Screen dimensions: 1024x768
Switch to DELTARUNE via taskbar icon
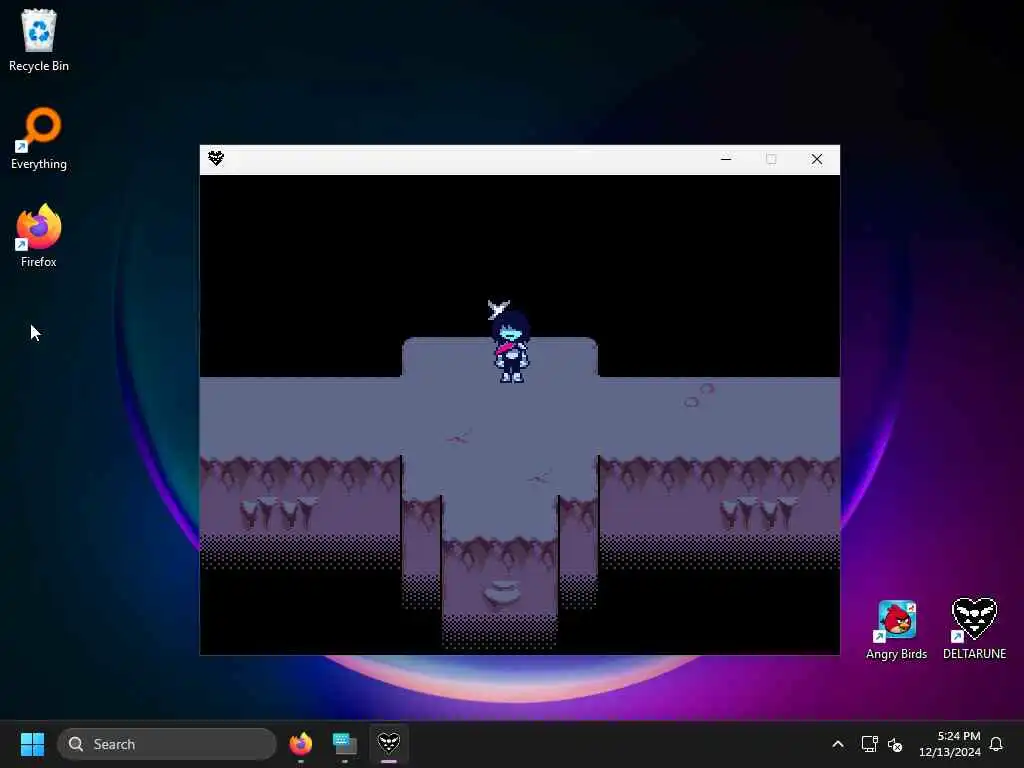pos(389,744)
